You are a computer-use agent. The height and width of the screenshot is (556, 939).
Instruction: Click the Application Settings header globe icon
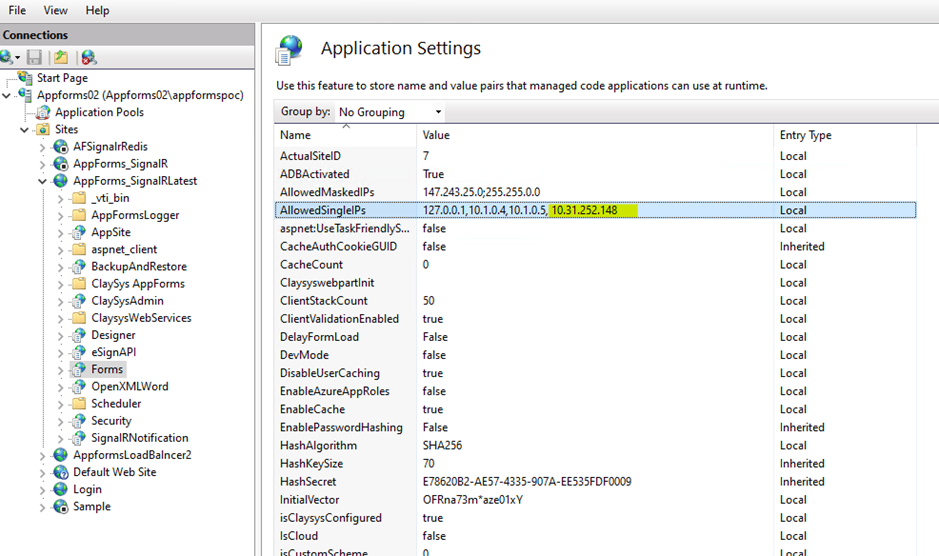[x=291, y=49]
